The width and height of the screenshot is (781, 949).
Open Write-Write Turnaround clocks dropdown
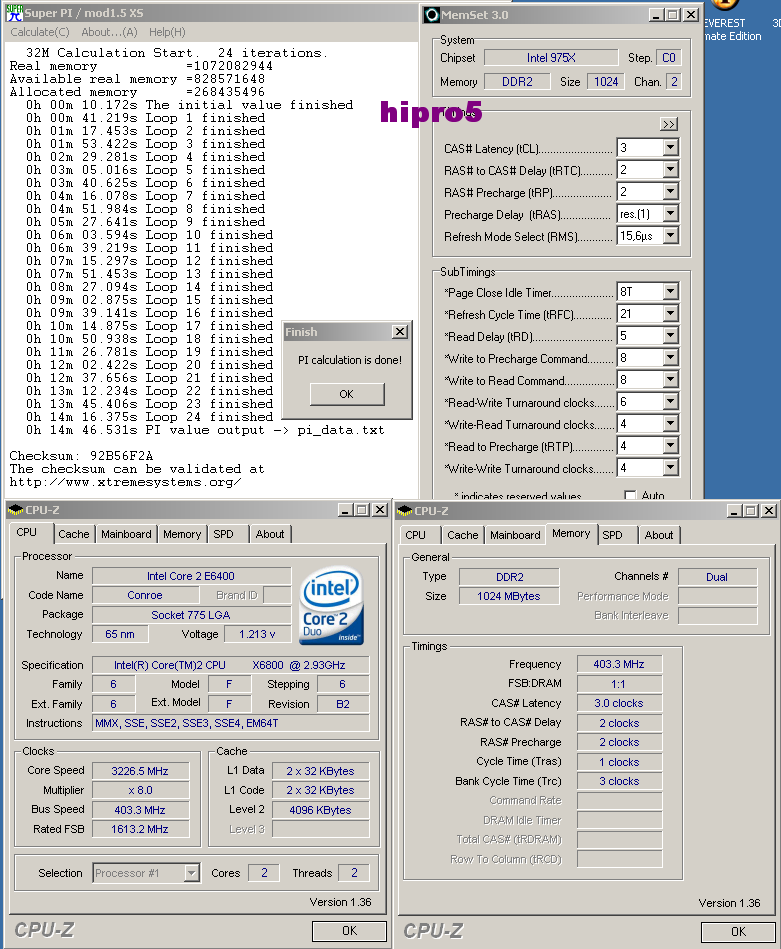[x=670, y=468]
